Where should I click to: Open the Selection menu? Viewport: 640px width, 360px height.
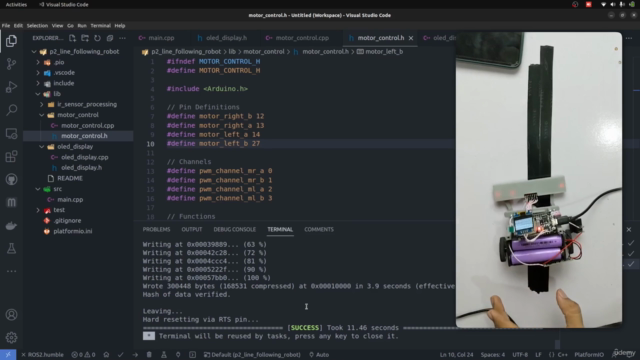click(37, 25)
